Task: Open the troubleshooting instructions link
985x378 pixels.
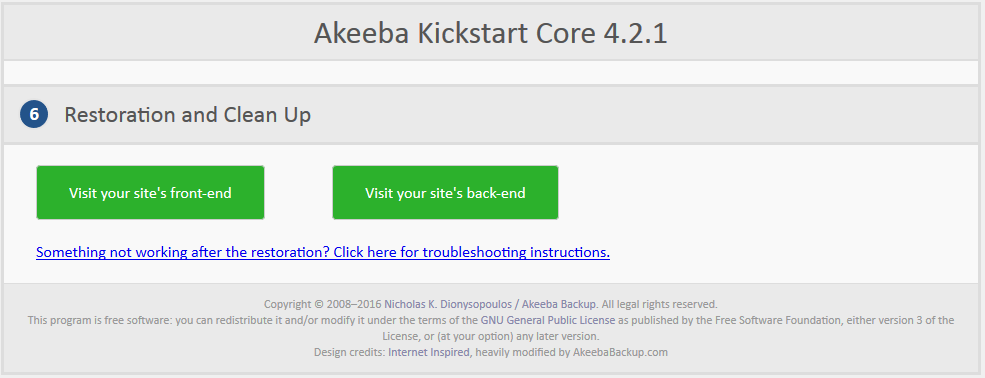Action: tap(323, 252)
